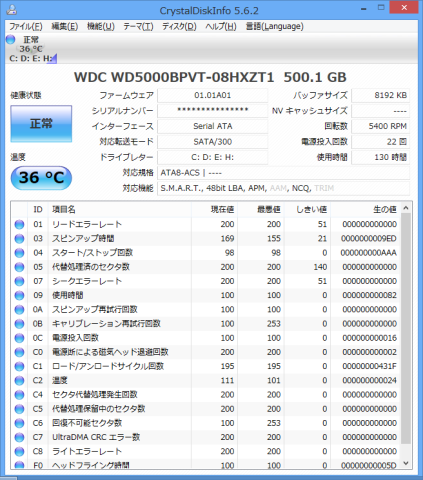Click the 5400 RPM rotation field
This screenshot has height=480, width=423.
[x=381, y=126]
